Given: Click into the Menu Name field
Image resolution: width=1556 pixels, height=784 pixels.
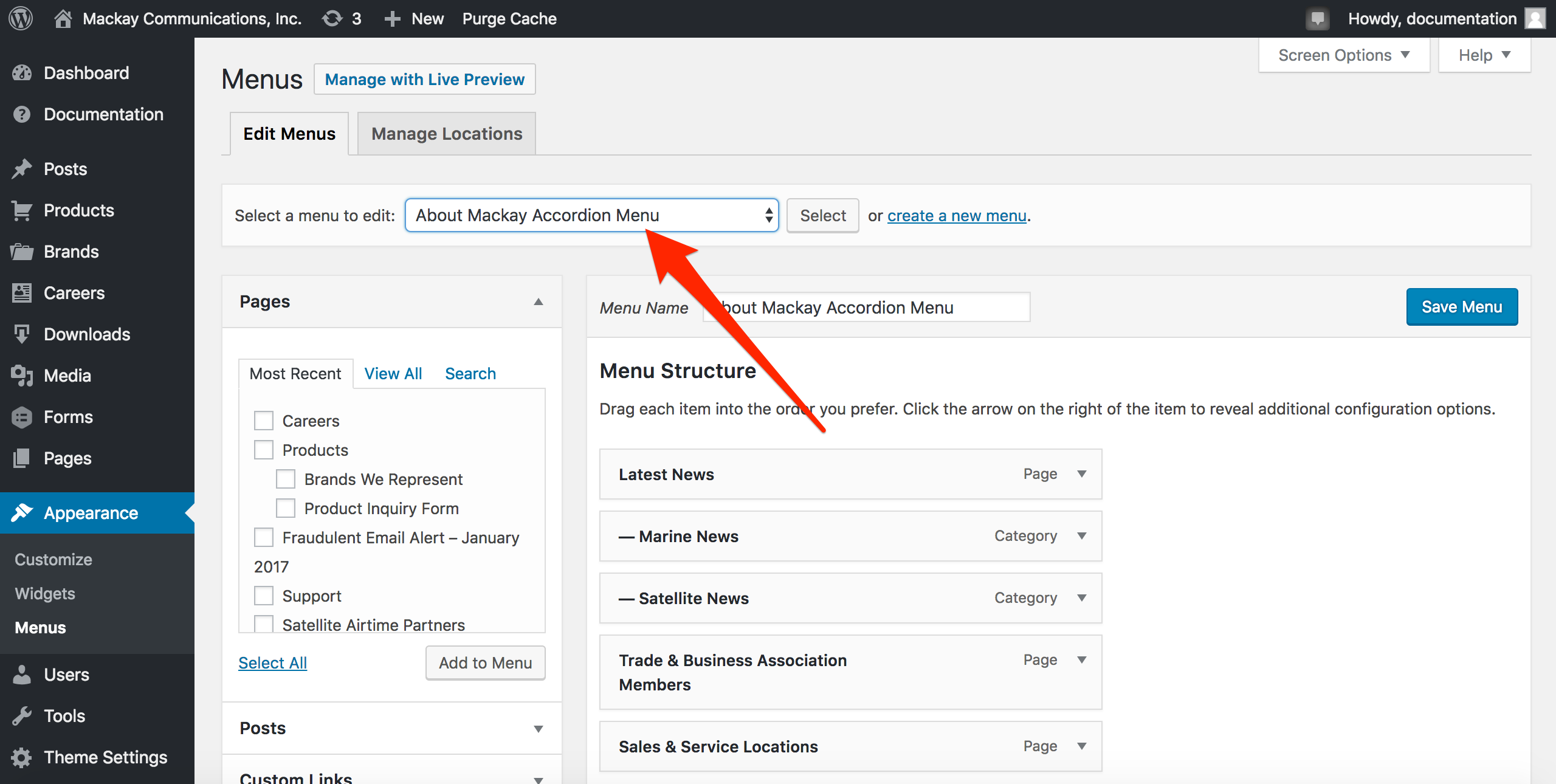Looking at the screenshot, I should (x=866, y=308).
